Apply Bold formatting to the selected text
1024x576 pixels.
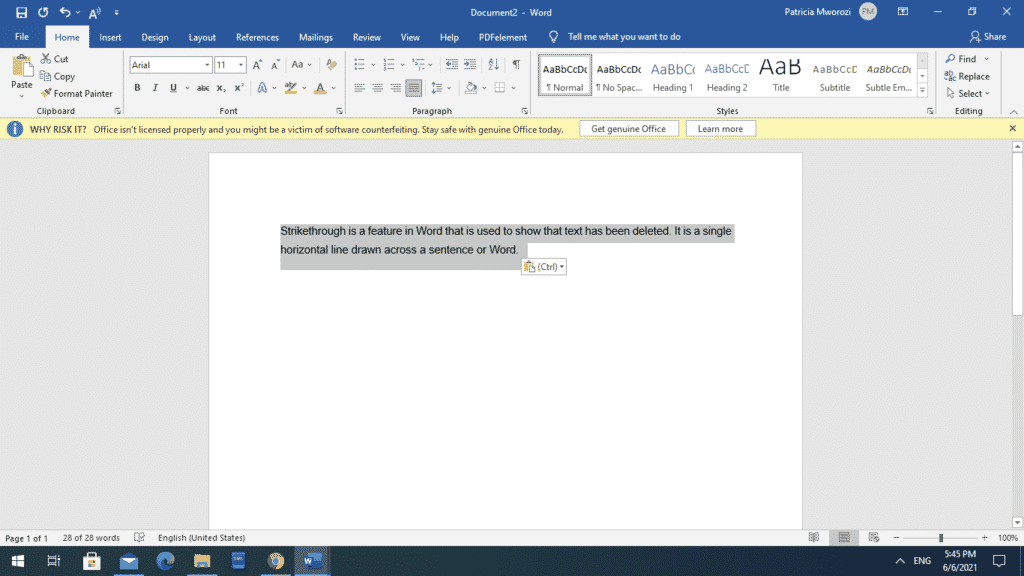coord(138,88)
